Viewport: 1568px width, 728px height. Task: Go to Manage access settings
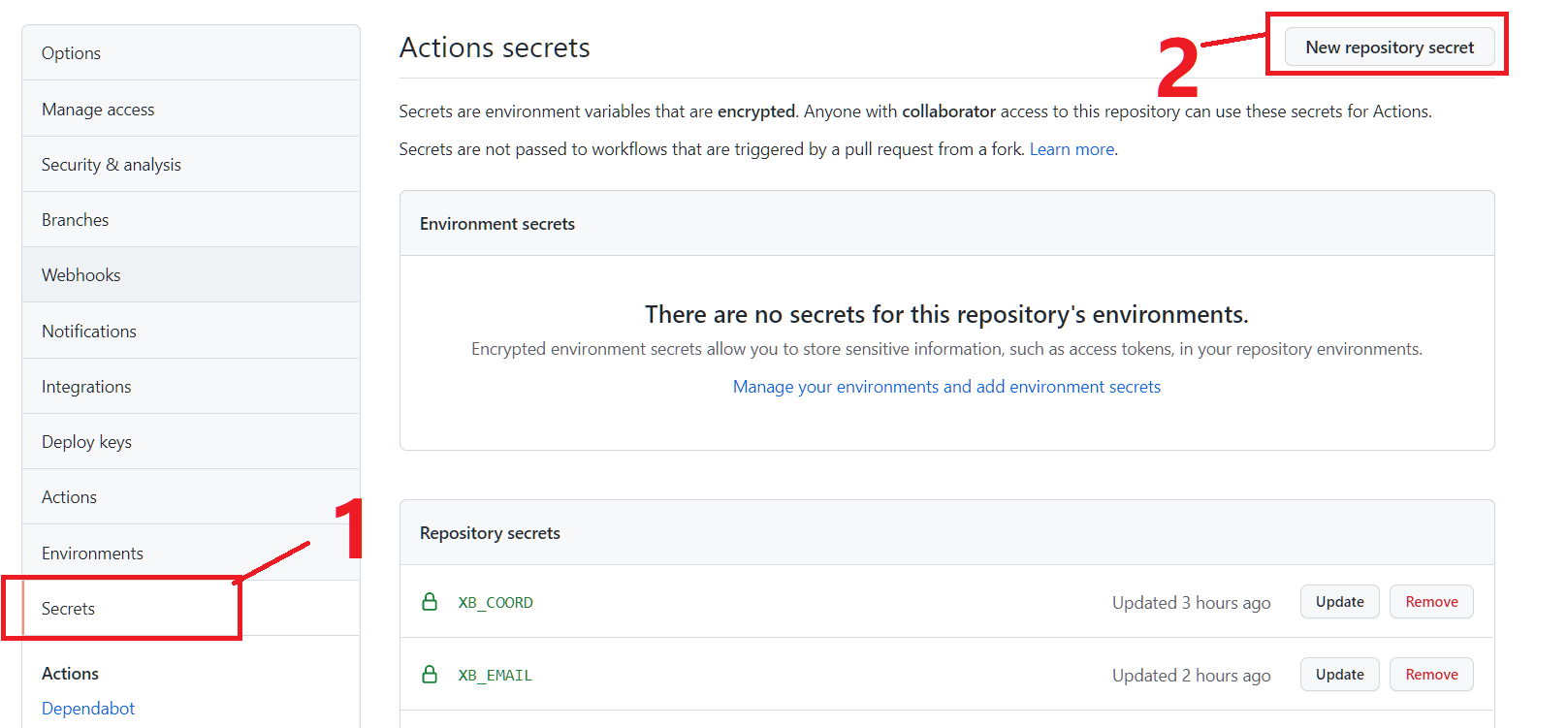coord(98,110)
